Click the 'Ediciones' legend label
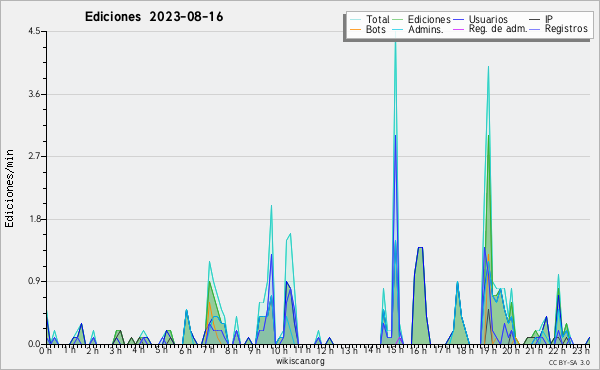Viewport: 600px width, 370px height. coord(429,19)
